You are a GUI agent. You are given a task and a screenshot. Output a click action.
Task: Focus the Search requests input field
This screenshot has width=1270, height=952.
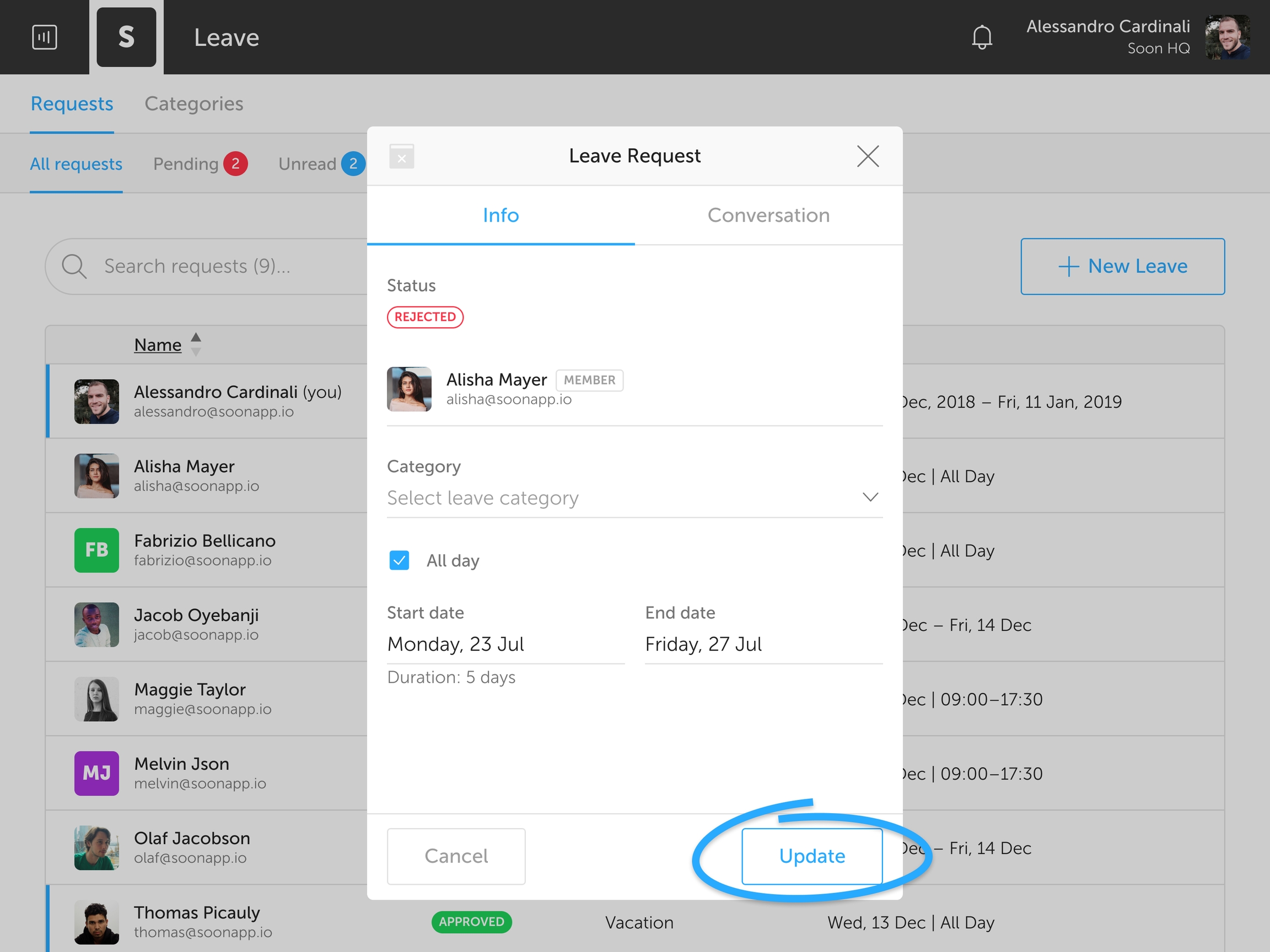pyautogui.click(x=230, y=266)
